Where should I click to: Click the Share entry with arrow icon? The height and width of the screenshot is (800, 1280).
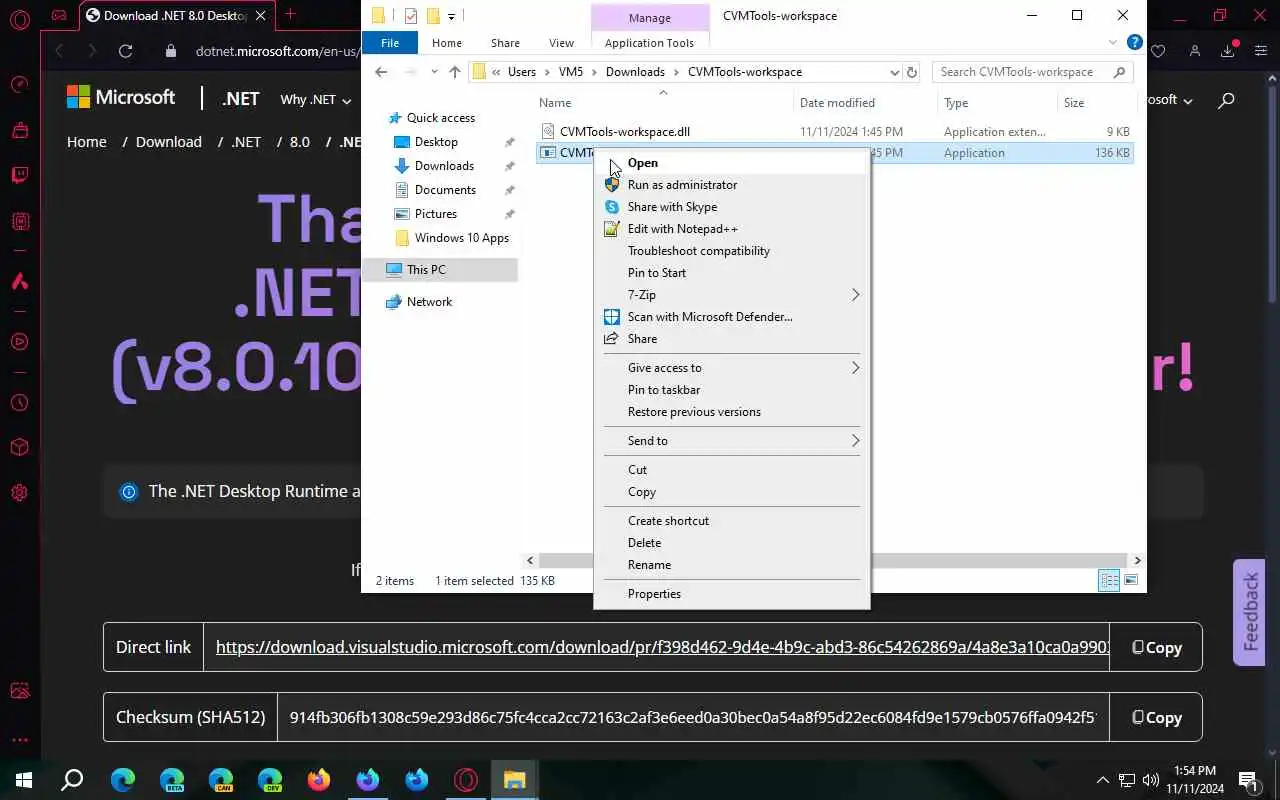tap(732, 339)
